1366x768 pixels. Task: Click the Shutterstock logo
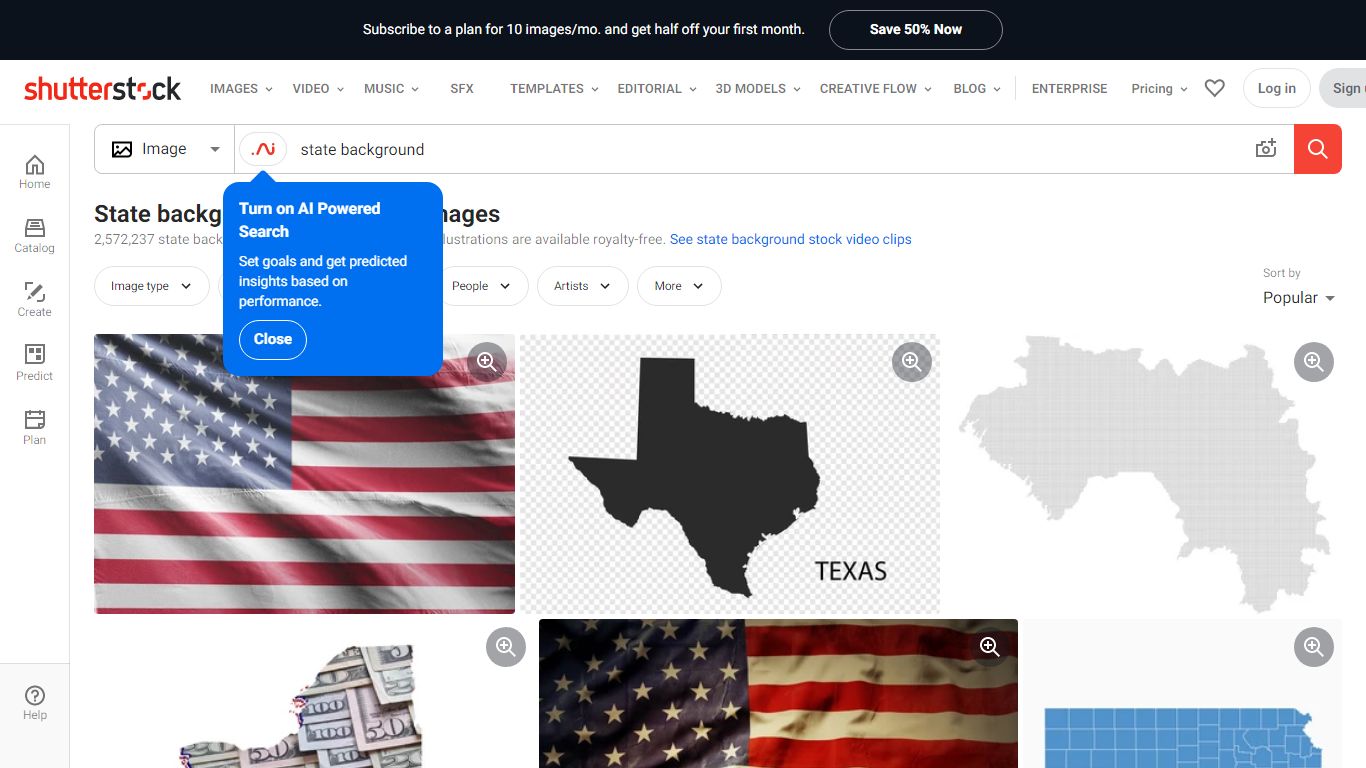click(x=102, y=89)
